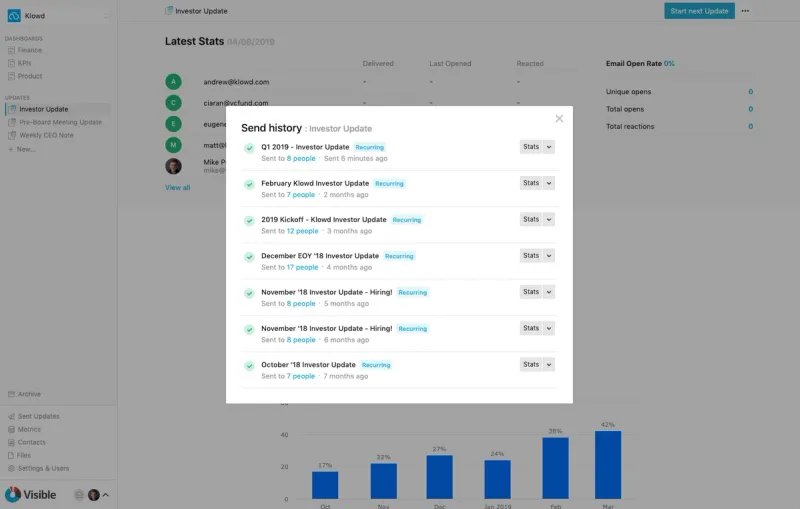Expand dropdown for February Klowd Investor Update
The width and height of the screenshot is (800, 509).
[x=549, y=183]
